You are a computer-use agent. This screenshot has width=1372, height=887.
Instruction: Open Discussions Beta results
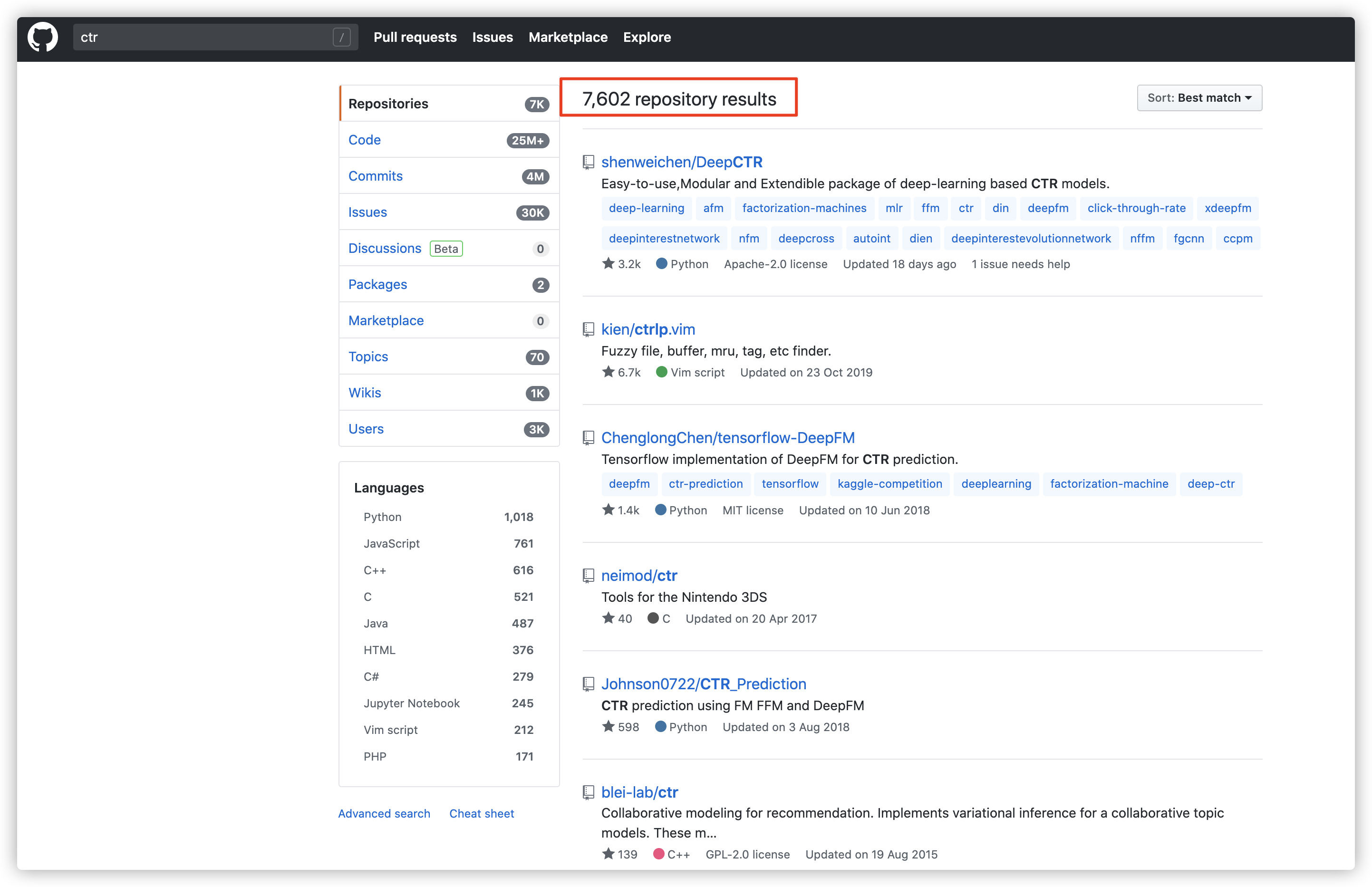449,248
